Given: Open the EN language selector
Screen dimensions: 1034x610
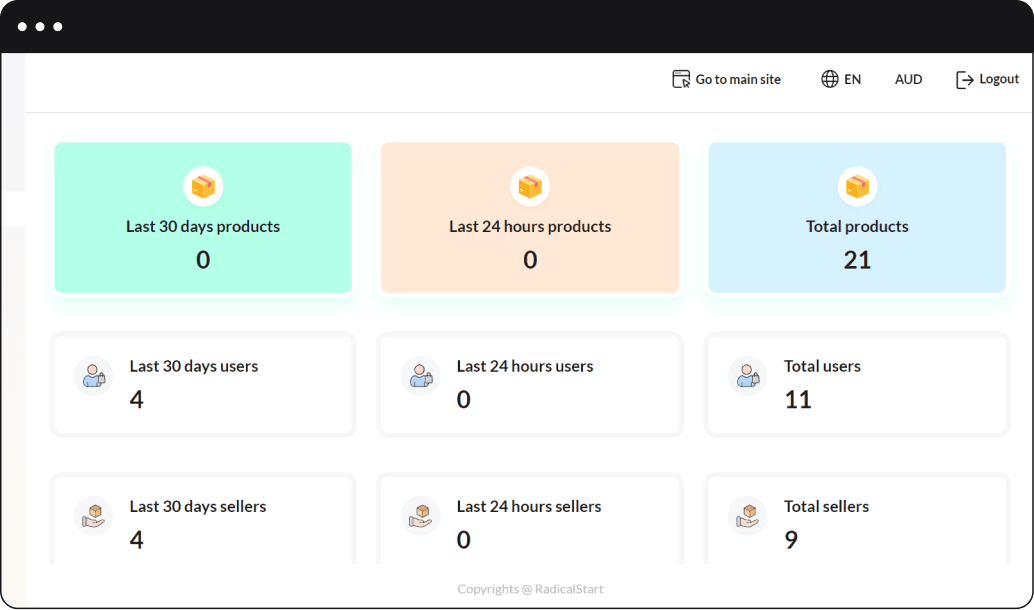Looking at the screenshot, I should 850,78.
